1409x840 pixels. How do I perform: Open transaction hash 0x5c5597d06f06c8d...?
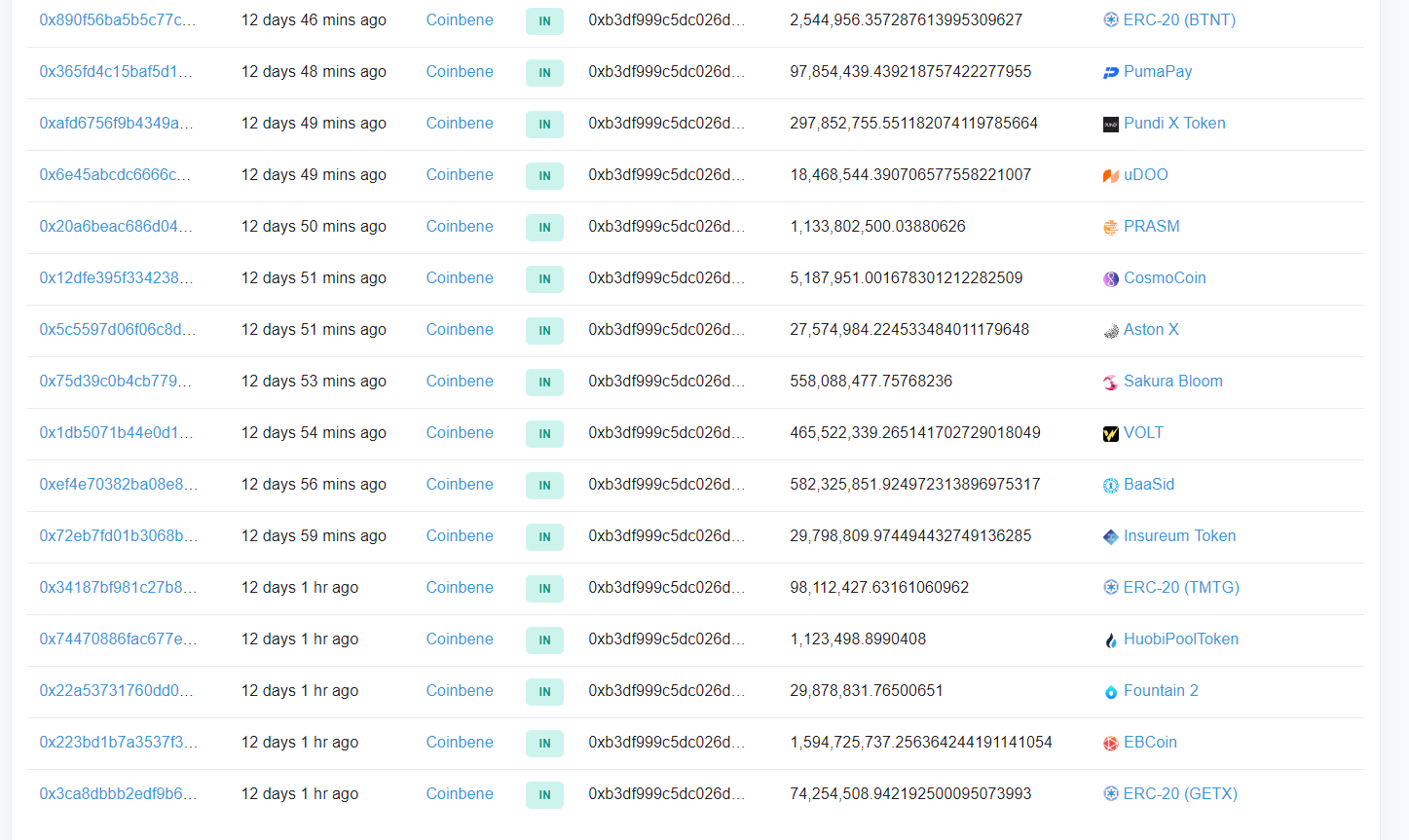118,329
